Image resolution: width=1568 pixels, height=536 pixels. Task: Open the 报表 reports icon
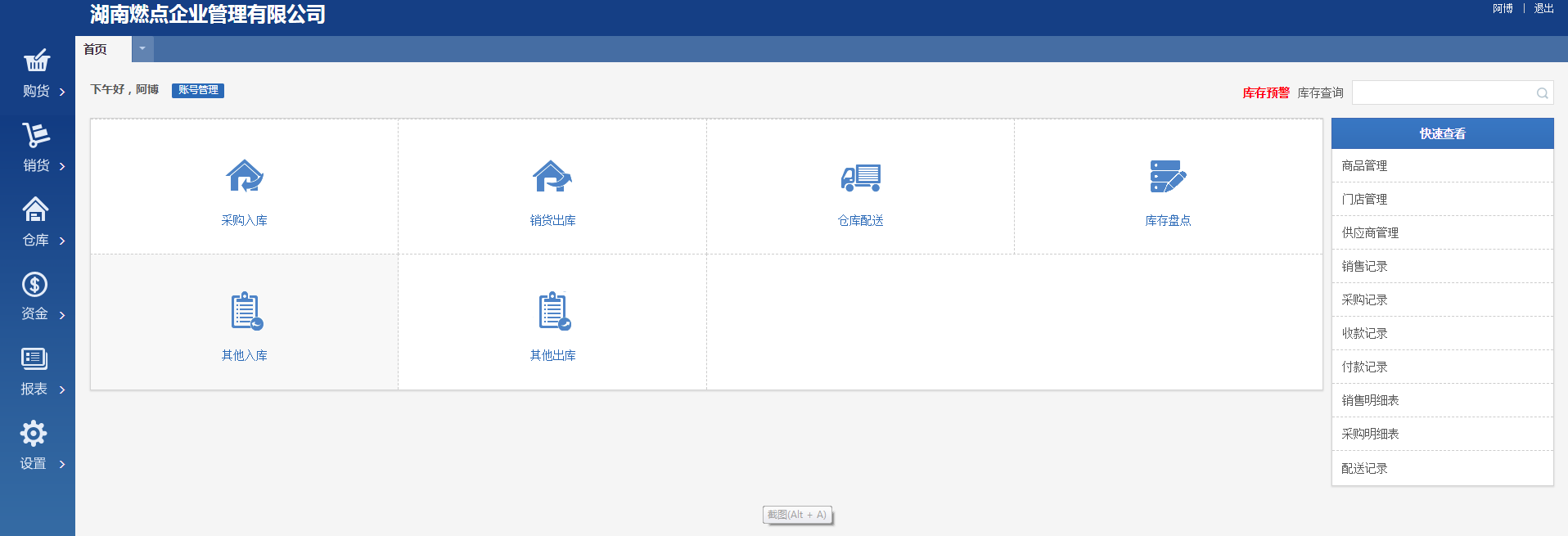[34, 358]
